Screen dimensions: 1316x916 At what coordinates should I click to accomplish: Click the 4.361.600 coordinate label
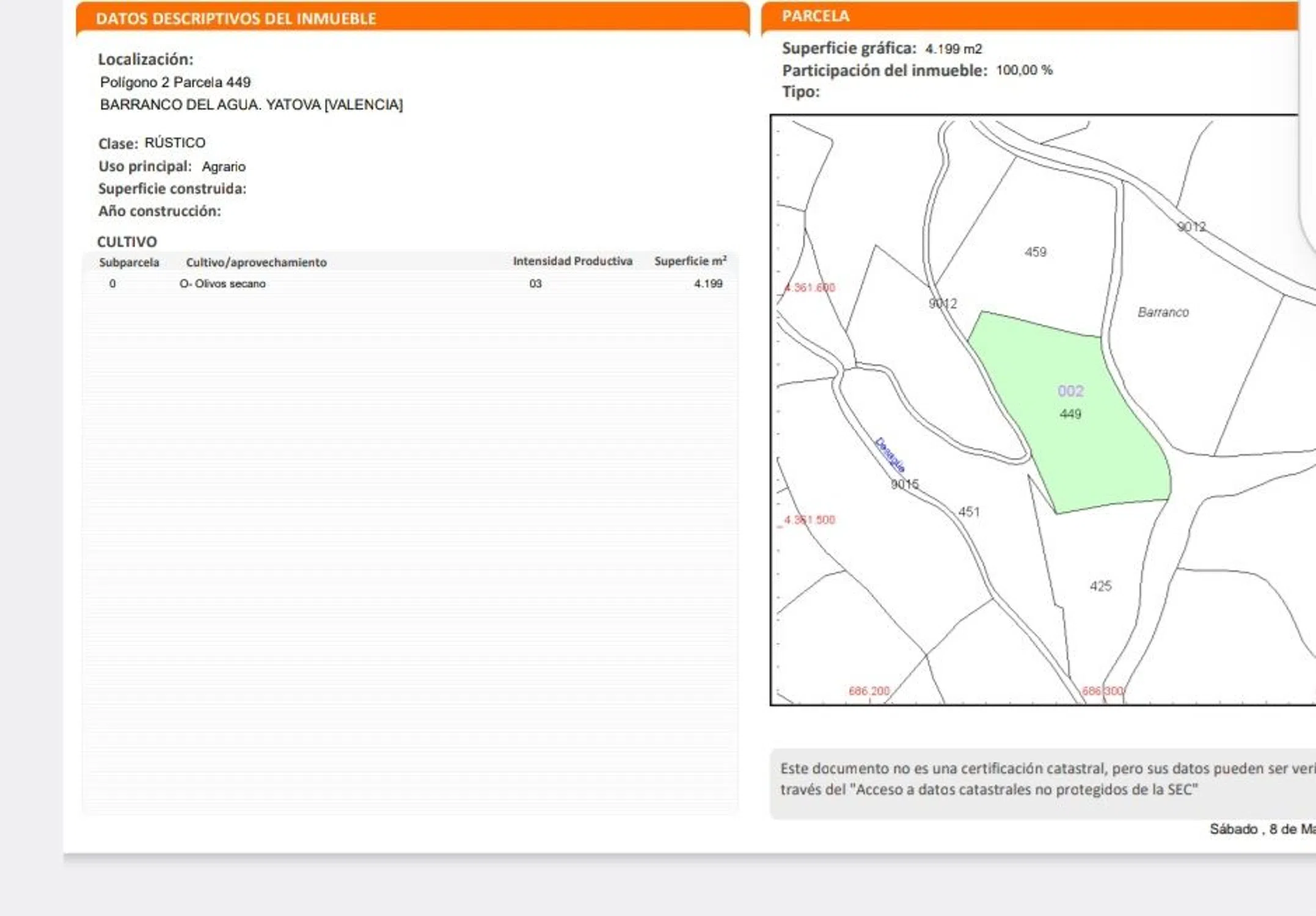[x=810, y=287]
